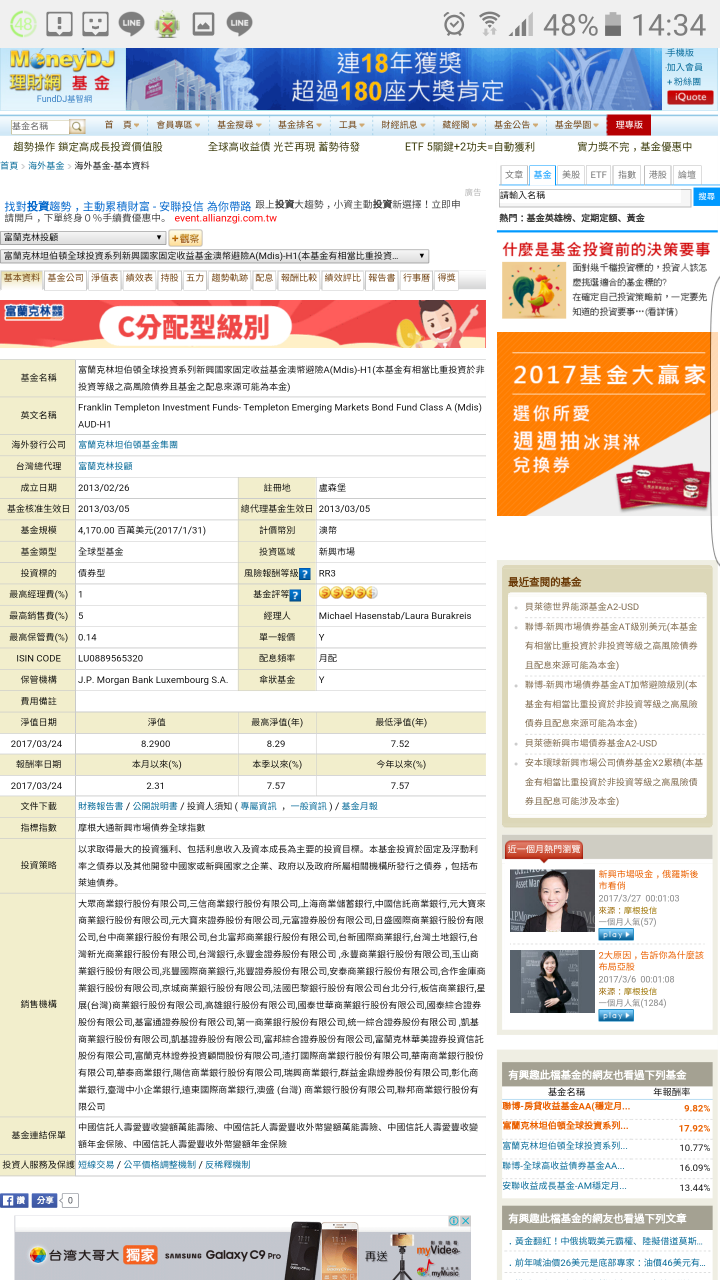Image resolution: width=720 pixels, height=1280 pixels.
Task: Open the C分配型級別 banner
Action: (x=243, y=324)
